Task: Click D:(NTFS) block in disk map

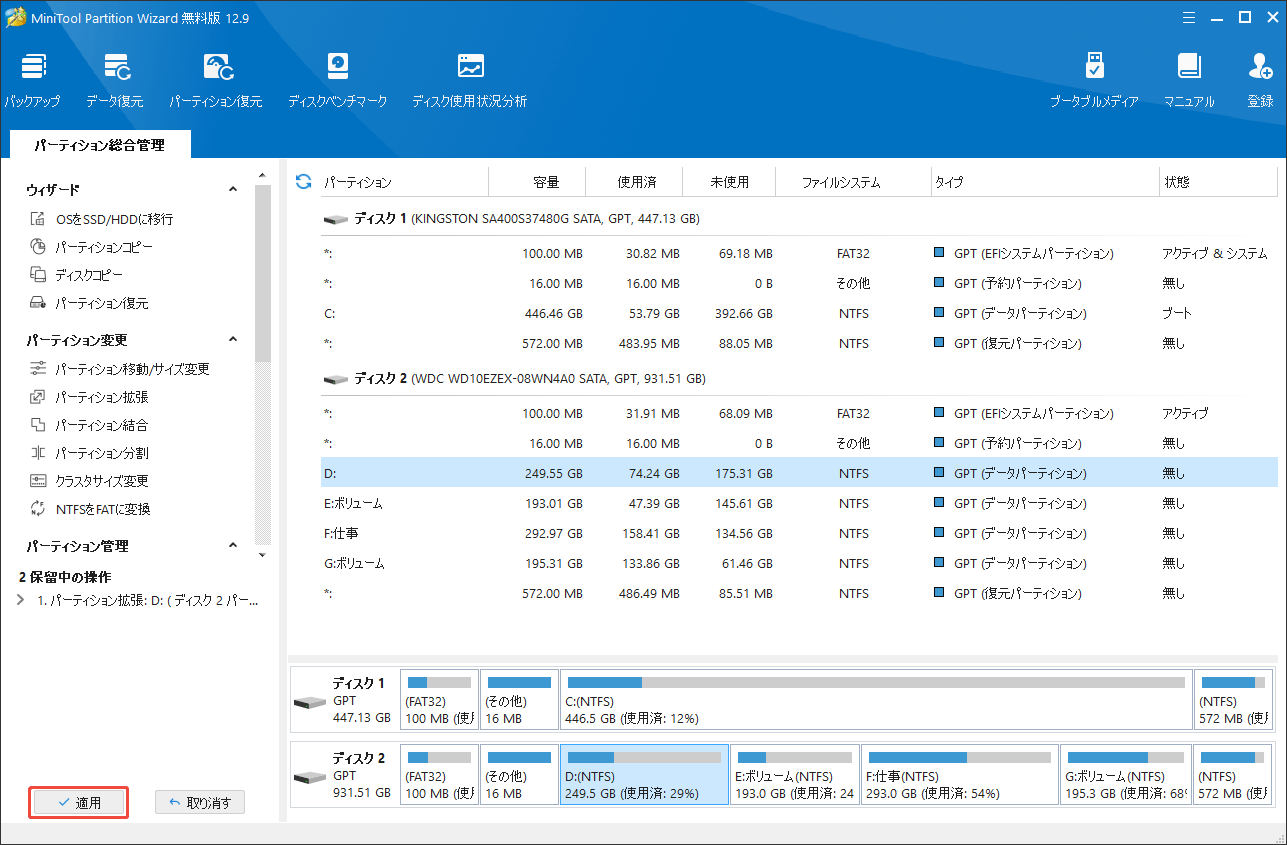Action: coord(644,775)
